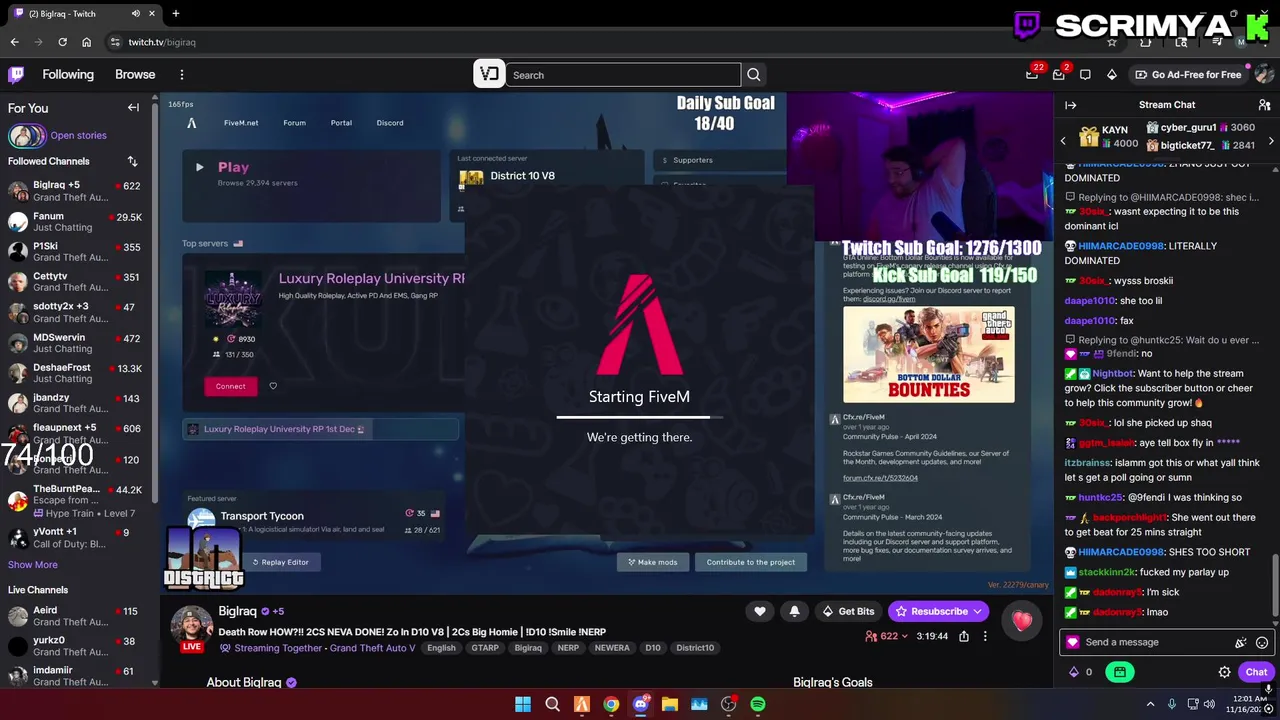Sort followed channels using arrows icon
The width and height of the screenshot is (1280, 720).
pos(132,161)
